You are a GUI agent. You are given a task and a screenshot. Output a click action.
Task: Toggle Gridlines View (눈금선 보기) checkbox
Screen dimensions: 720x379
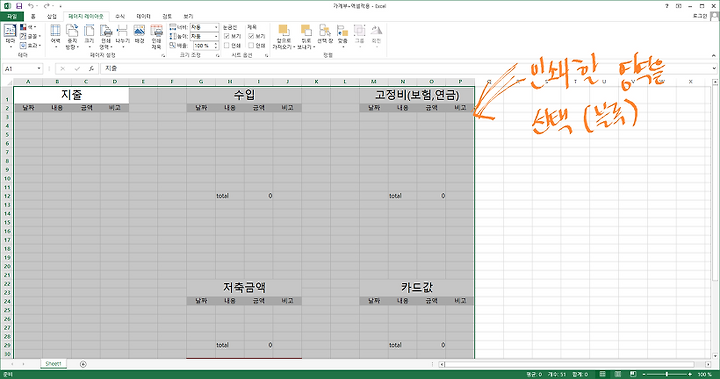[x=226, y=36]
